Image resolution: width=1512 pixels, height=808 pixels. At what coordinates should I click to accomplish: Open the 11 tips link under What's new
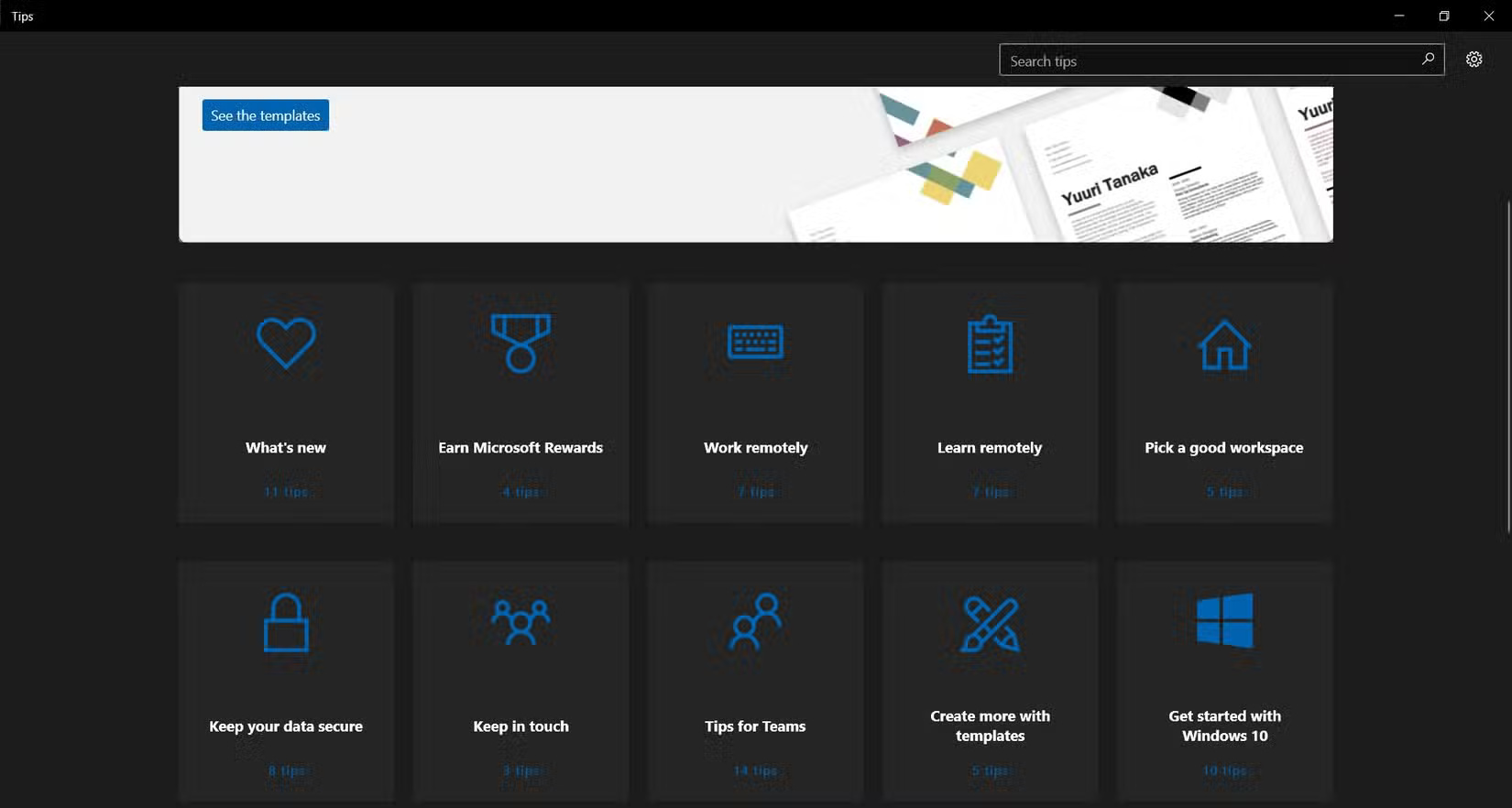point(286,492)
